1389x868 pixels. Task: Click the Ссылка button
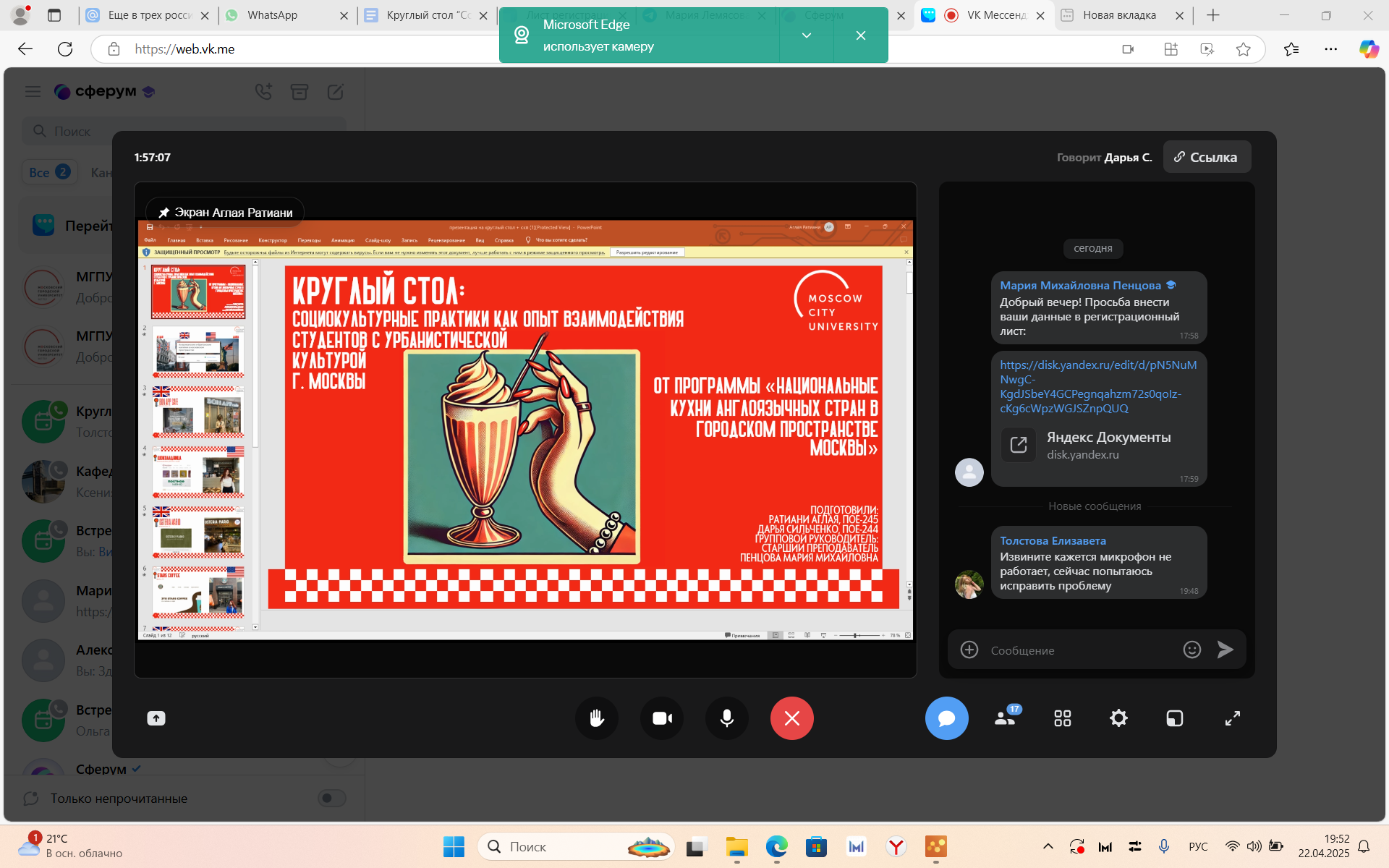pyautogui.click(x=1206, y=157)
